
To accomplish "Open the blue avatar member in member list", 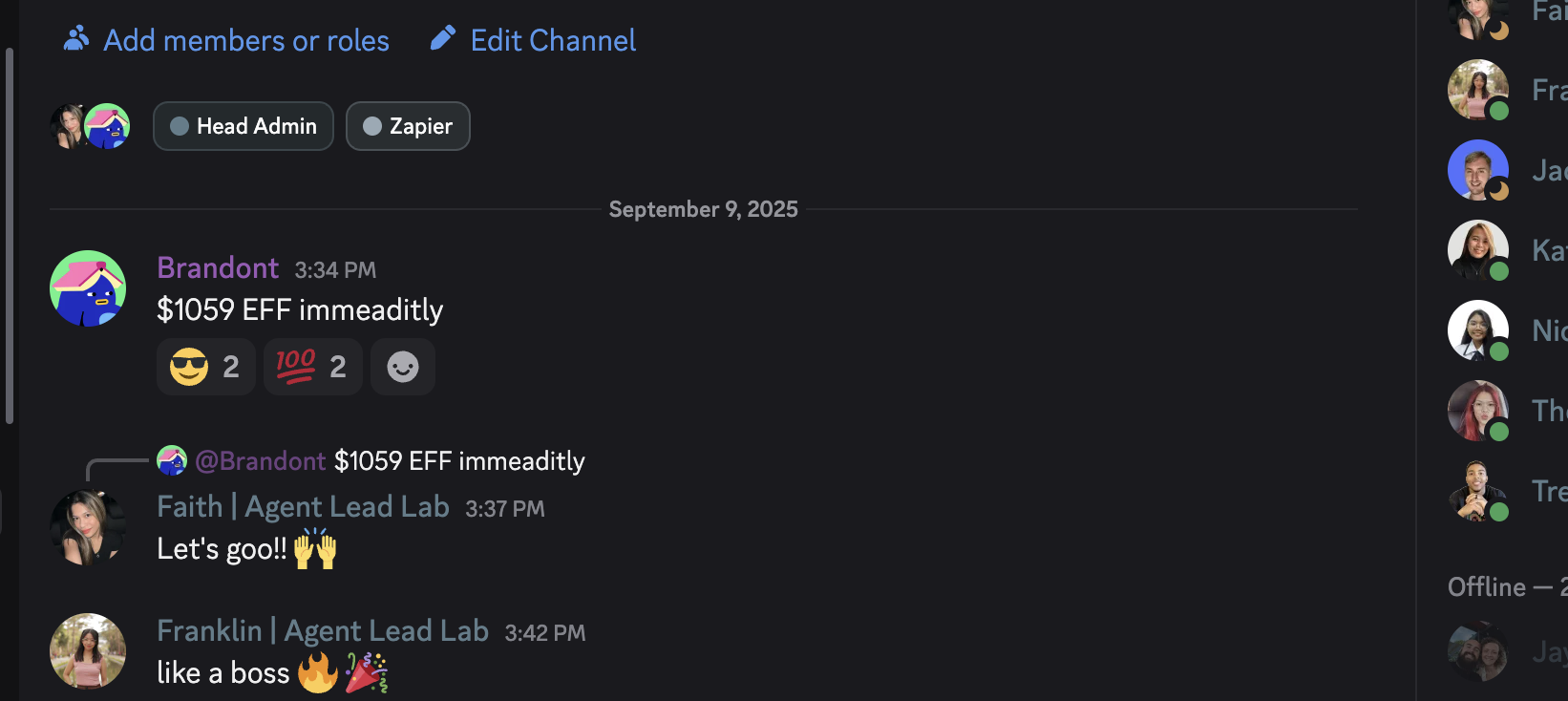I will click(x=1478, y=170).
